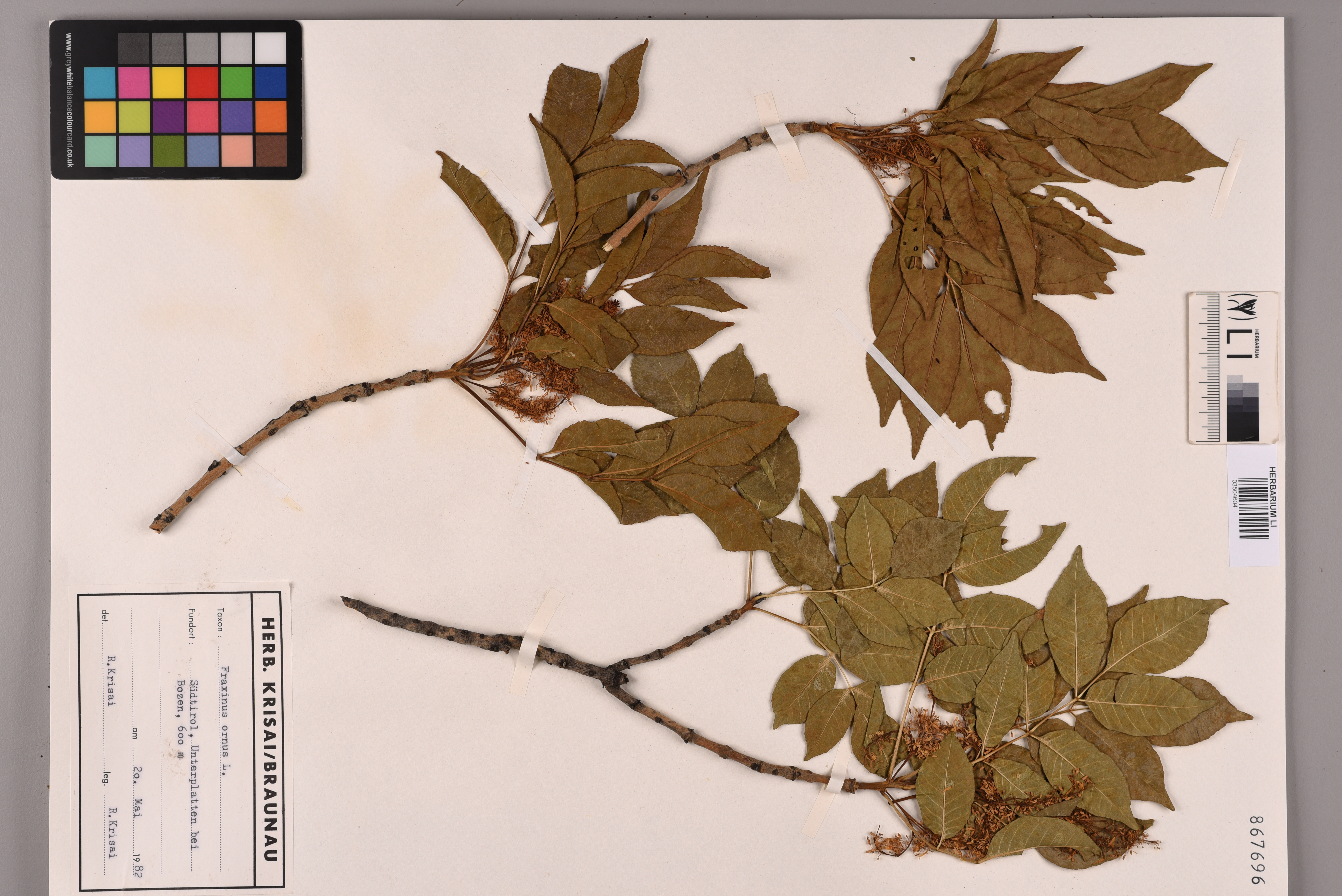Viewport: 1342px width, 896px height.
Task: Click the cyan swatch on the colour card
Action: tap(100, 82)
